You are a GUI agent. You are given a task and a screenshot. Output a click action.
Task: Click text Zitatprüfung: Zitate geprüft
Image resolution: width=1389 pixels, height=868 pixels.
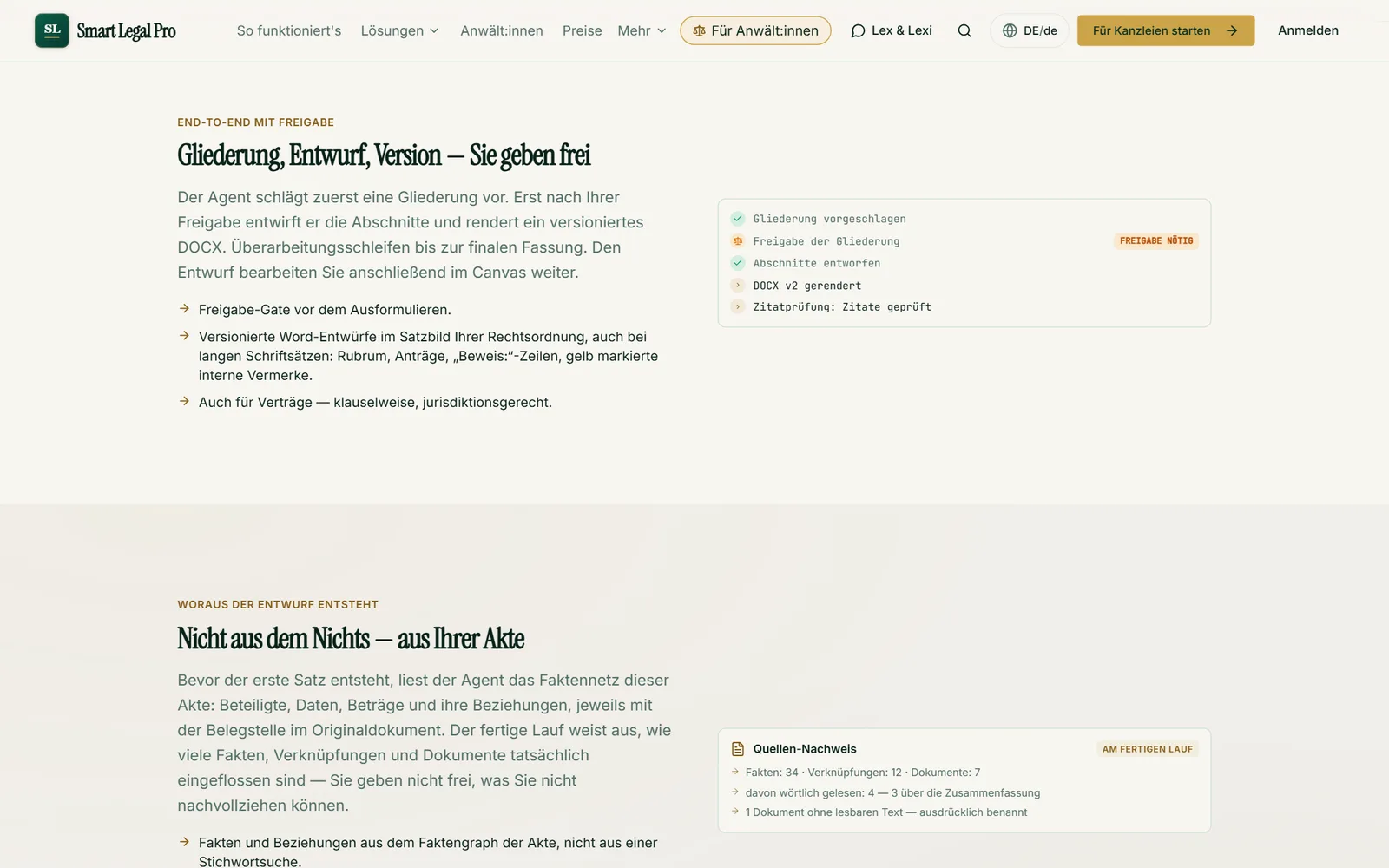pyautogui.click(x=842, y=307)
